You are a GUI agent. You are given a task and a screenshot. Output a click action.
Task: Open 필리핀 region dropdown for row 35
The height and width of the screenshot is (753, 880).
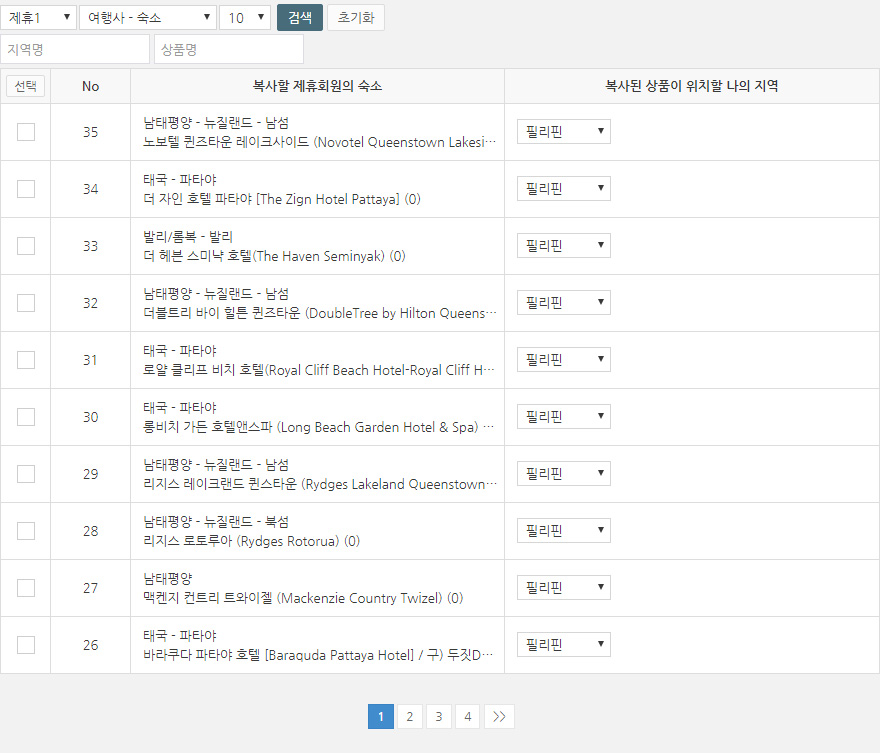coord(563,131)
